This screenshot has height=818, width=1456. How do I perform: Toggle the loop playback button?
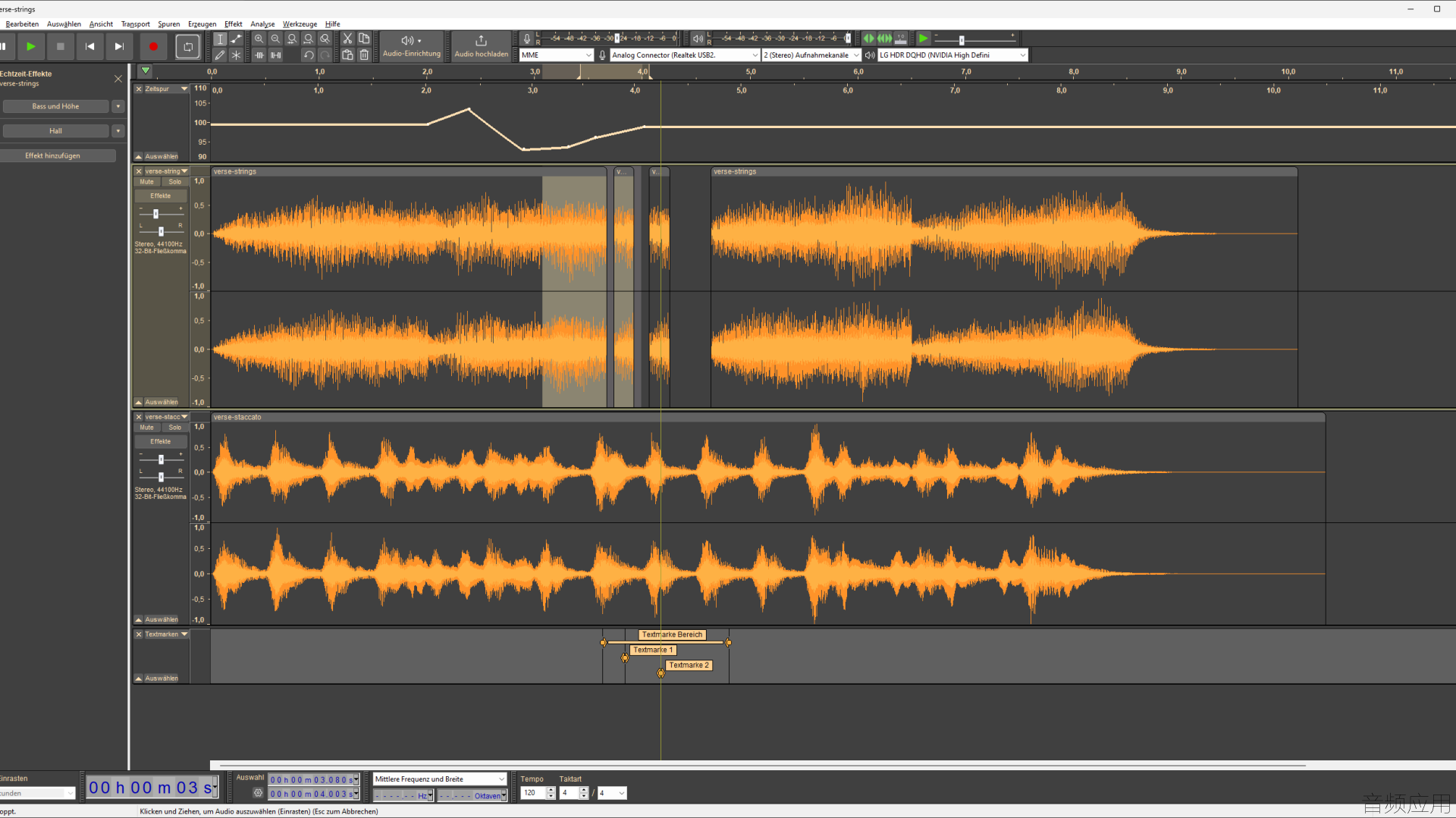coord(188,46)
